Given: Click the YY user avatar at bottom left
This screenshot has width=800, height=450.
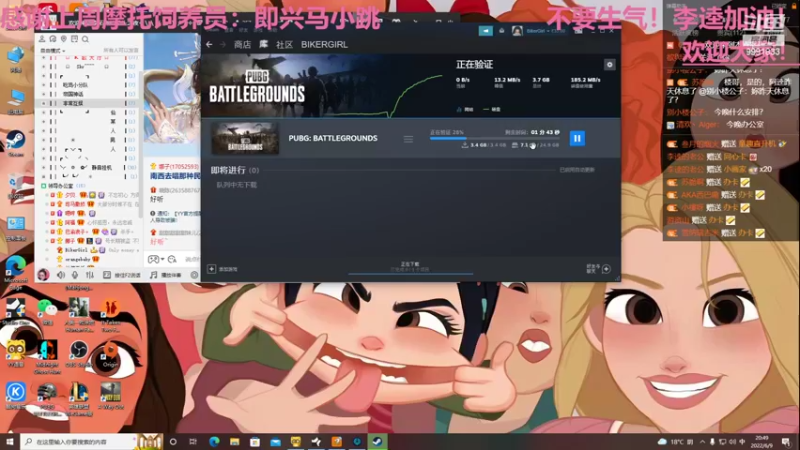Looking at the screenshot, I should (x=43, y=275).
